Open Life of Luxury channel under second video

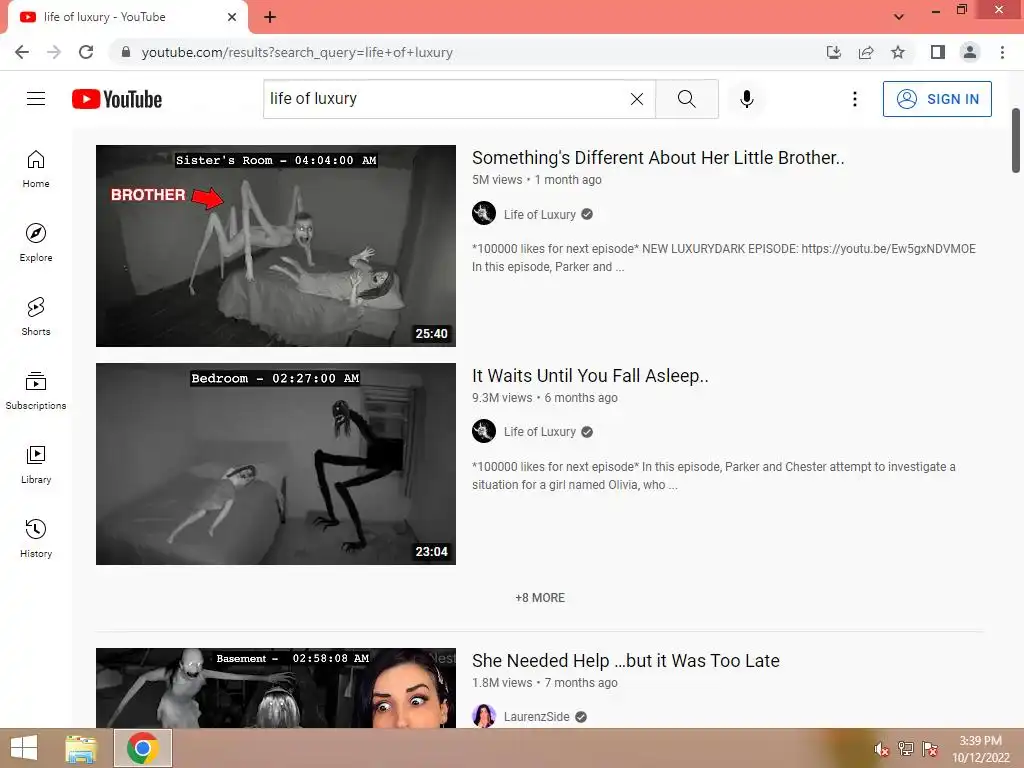point(539,432)
